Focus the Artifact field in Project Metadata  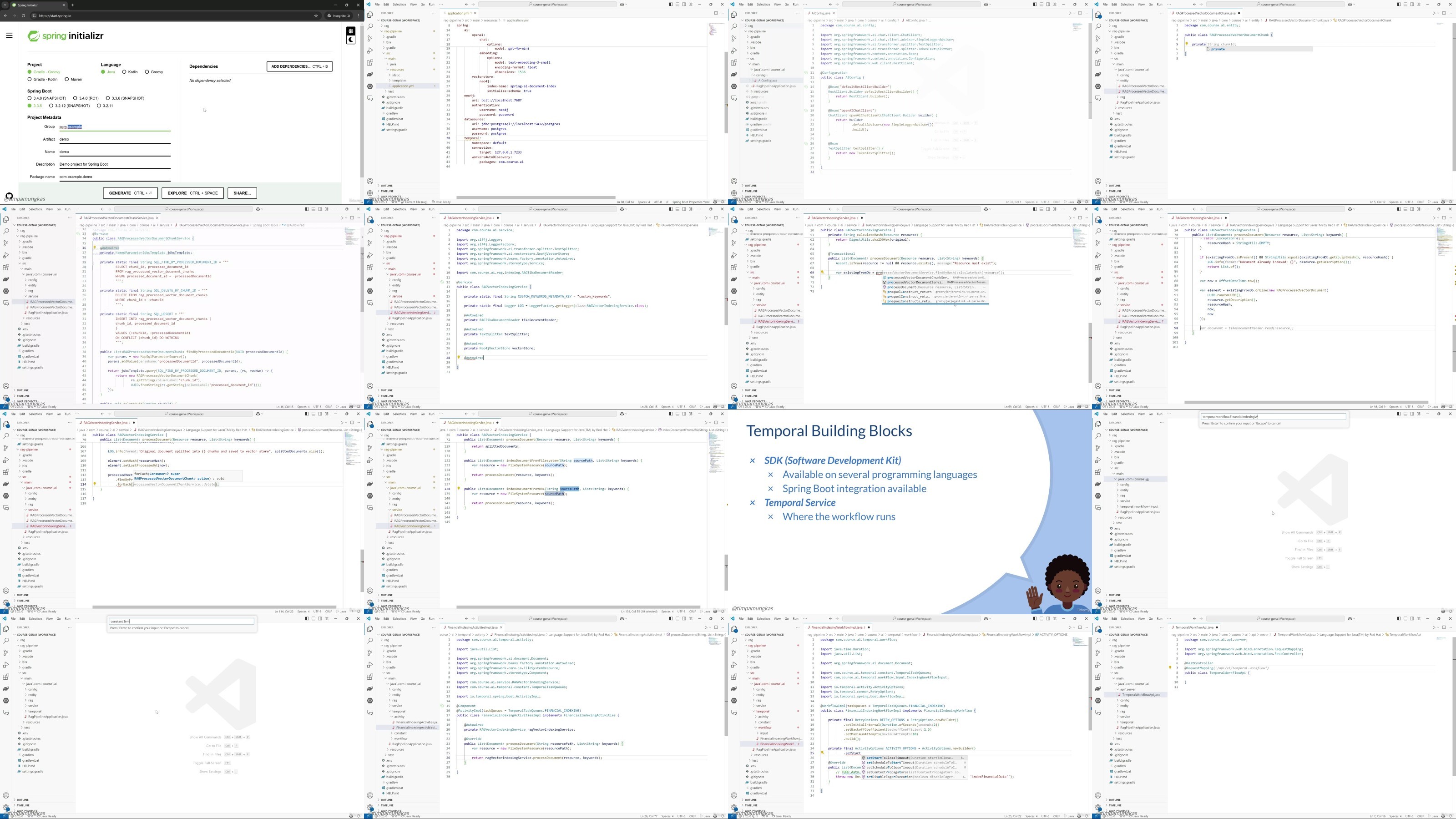coord(115,139)
